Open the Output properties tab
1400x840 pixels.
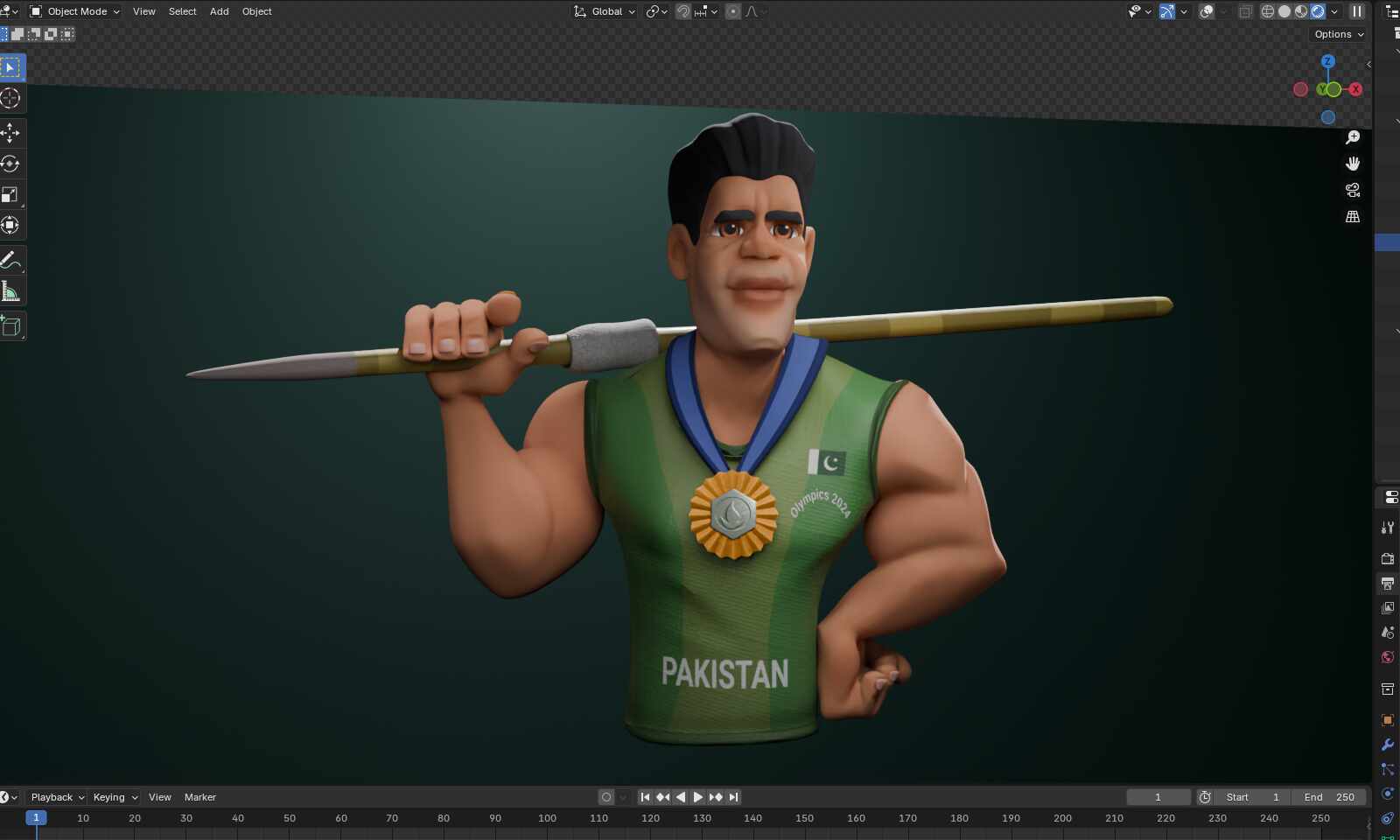(1388, 583)
